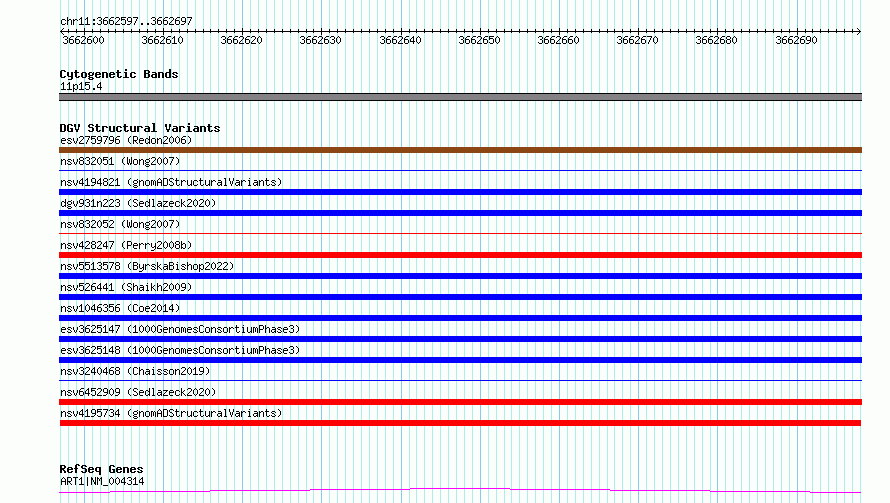Click the RefSeq Genes track title
The width and height of the screenshot is (890, 503).
point(101,469)
